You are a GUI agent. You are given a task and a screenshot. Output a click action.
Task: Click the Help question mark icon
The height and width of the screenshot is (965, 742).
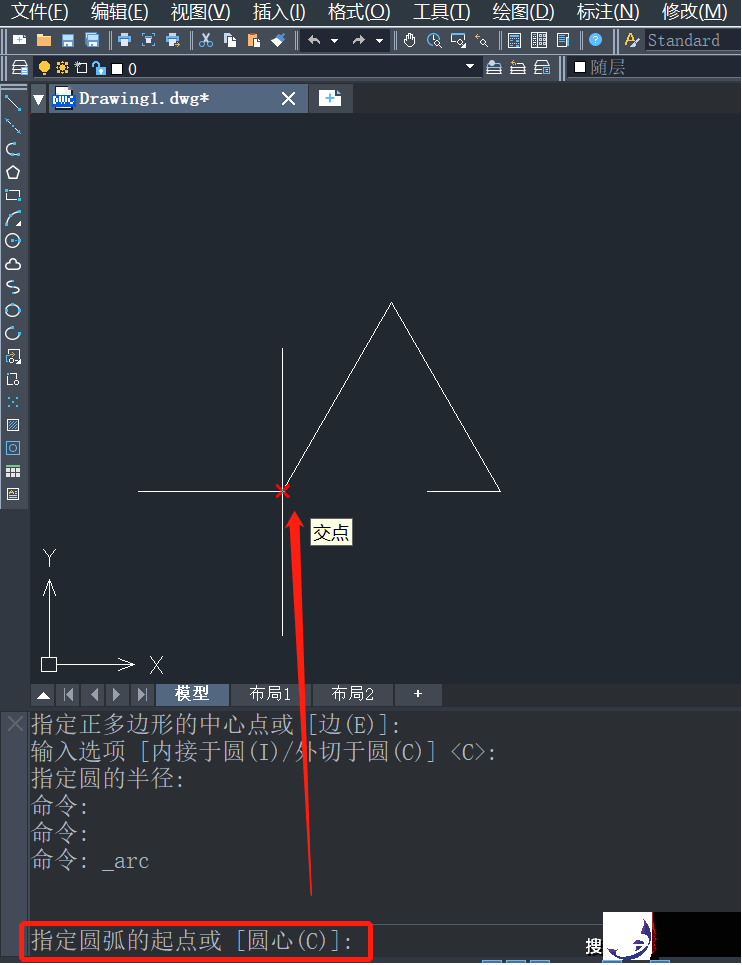click(x=595, y=41)
